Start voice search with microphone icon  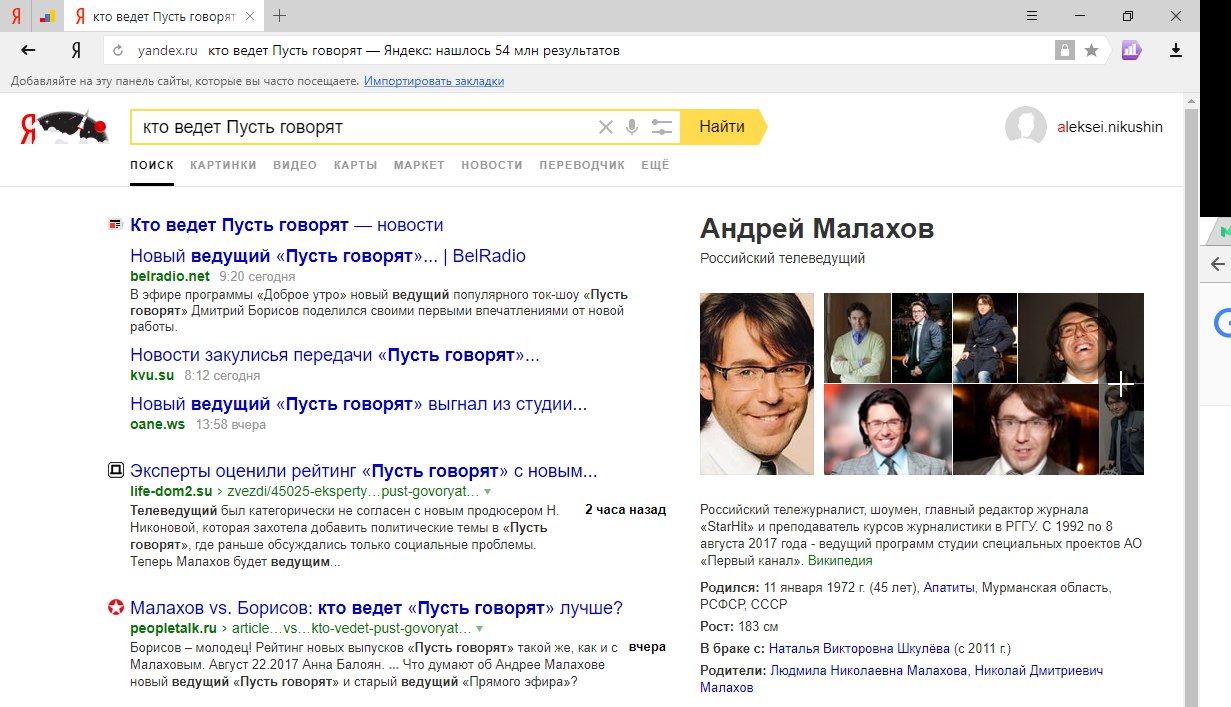point(632,127)
